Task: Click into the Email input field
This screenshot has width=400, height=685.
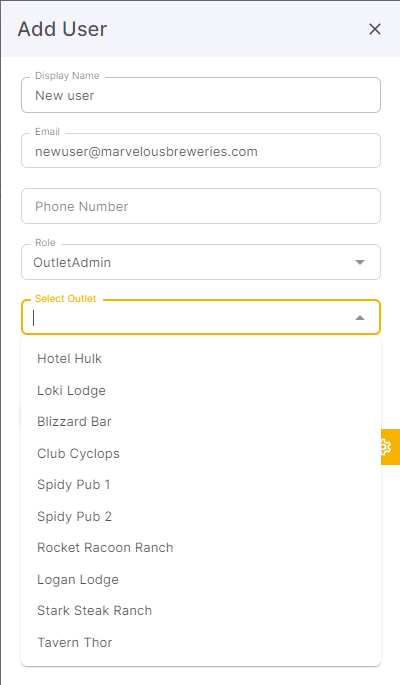Action: pos(201,151)
